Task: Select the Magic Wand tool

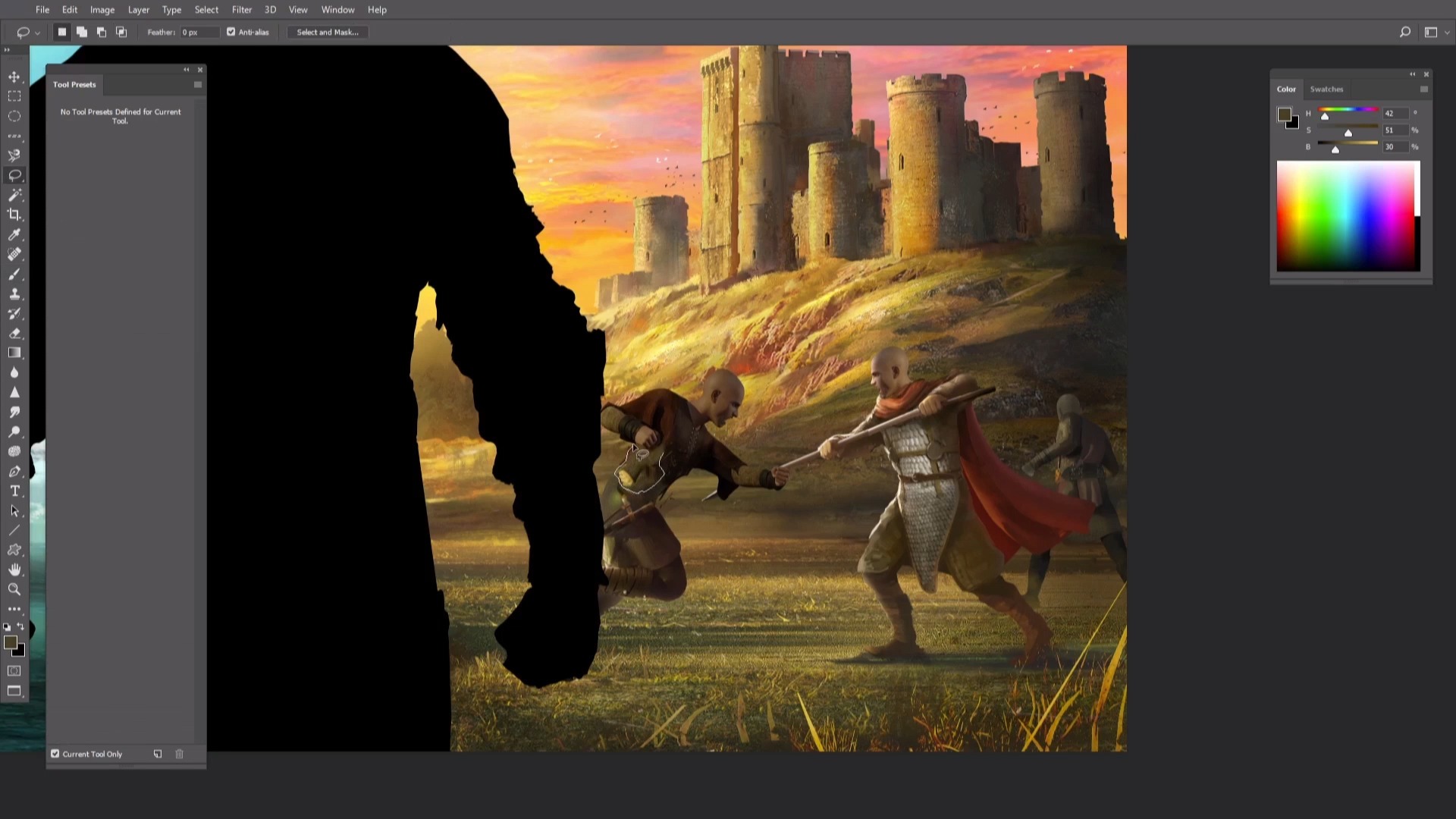Action: tap(14, 195)
